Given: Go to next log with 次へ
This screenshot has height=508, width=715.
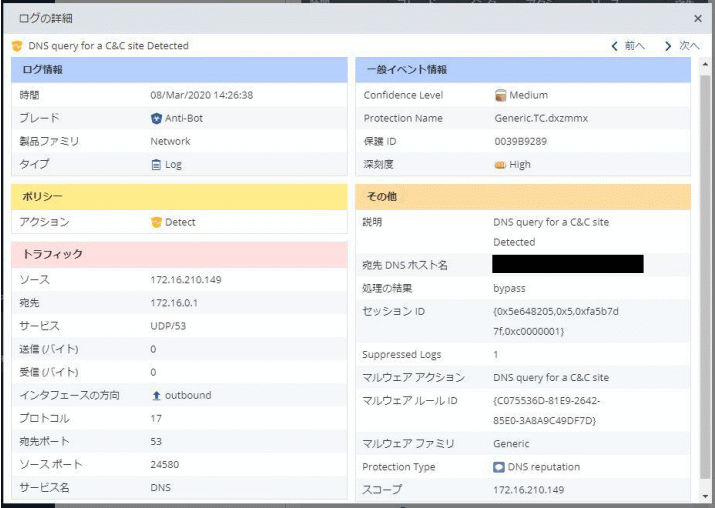Looking at the screenshot, I should coord(683,46).
